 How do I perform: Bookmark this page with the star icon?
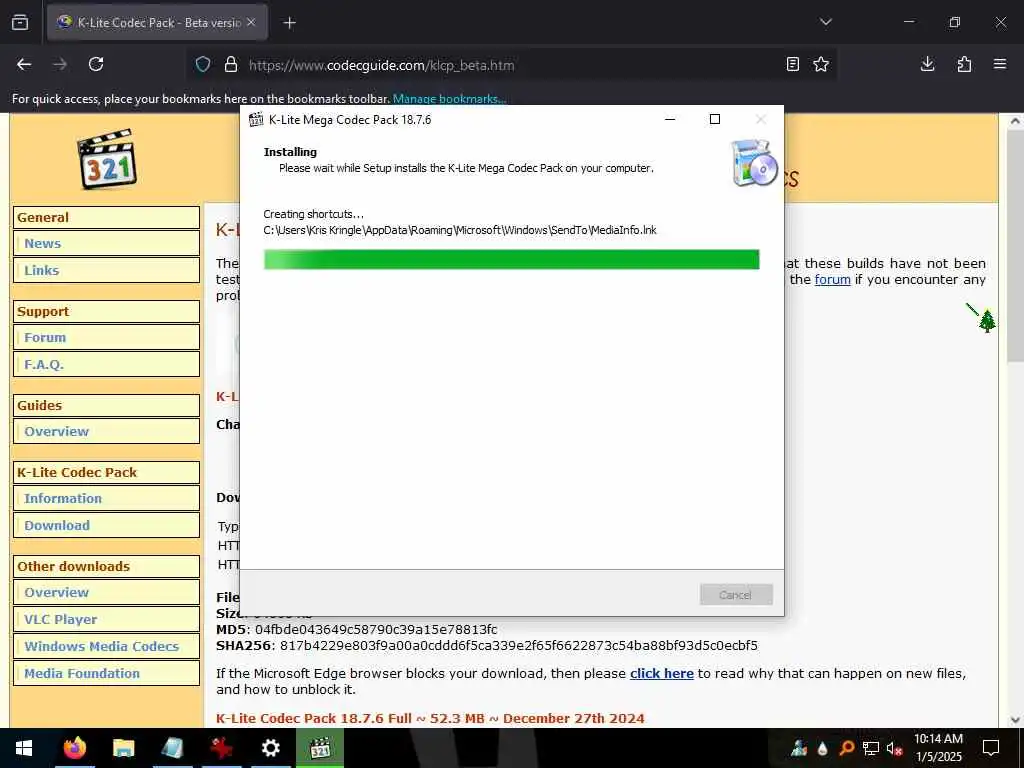pyautogui.click(x=821, y=64)
